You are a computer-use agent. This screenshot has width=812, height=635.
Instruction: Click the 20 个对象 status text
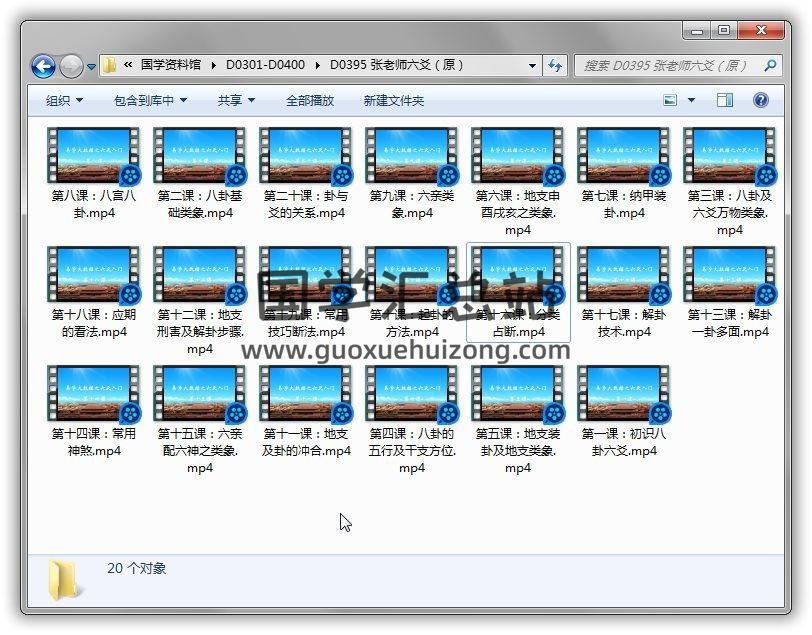coord(137,568)
